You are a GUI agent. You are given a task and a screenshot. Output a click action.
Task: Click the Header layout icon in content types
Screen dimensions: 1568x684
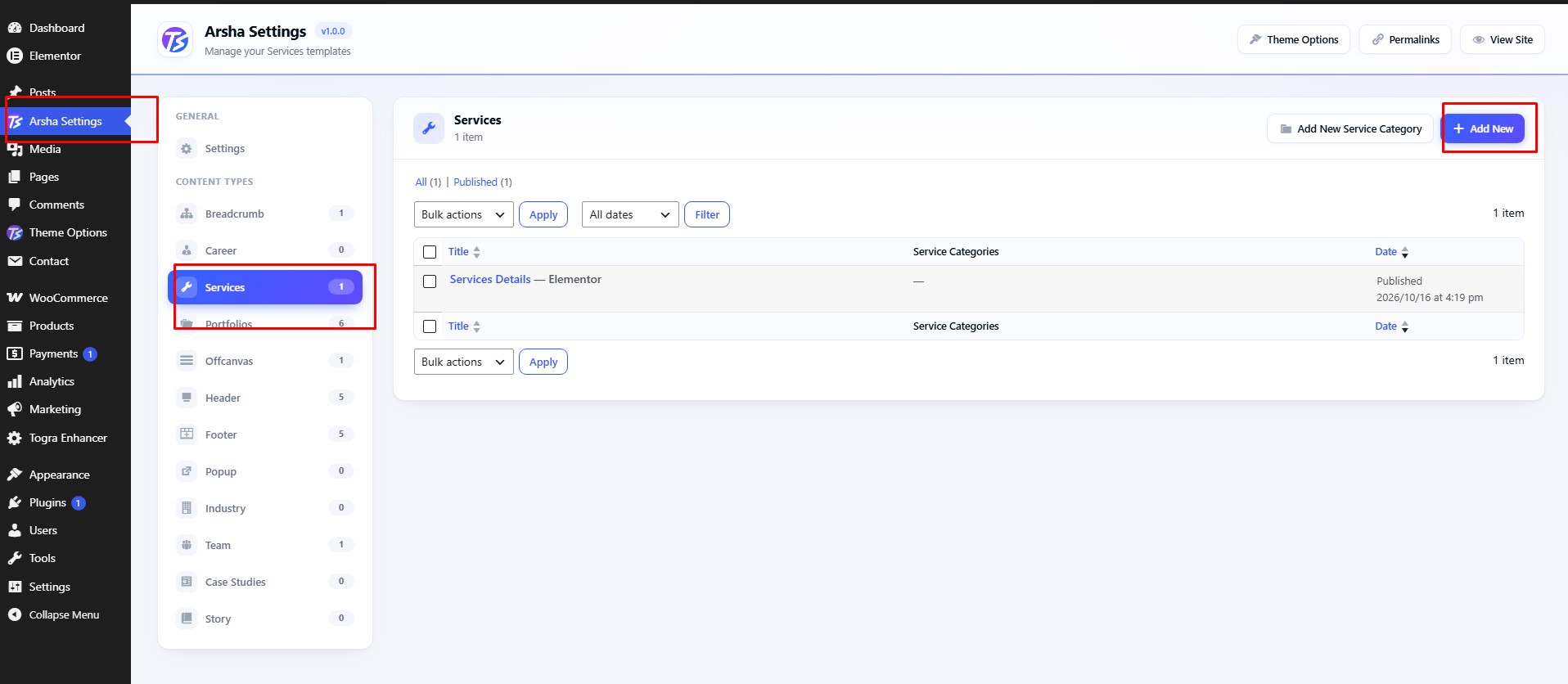[x=187, y=398]
